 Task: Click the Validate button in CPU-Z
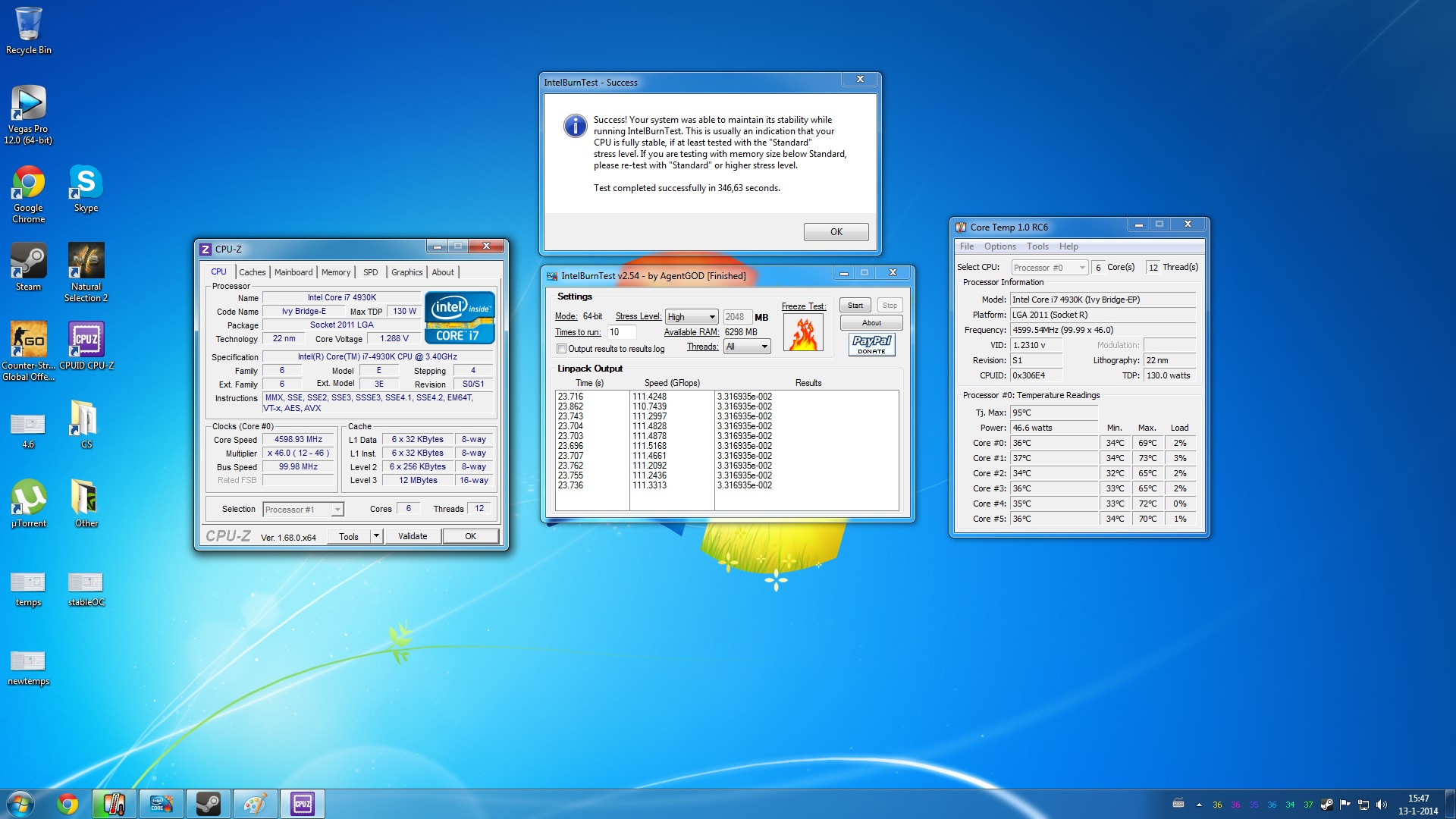pos(413,536)
